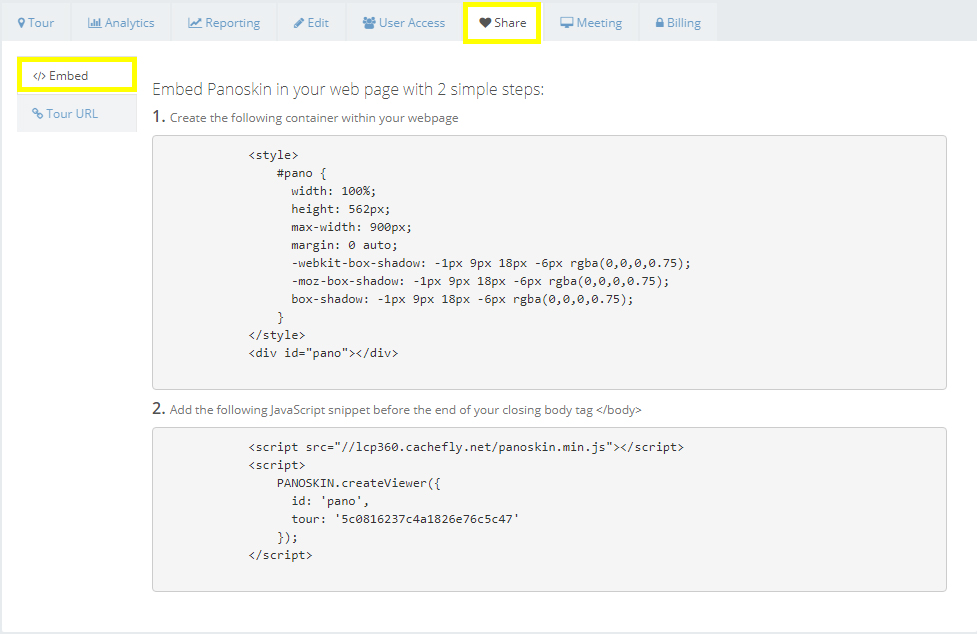Click the script src 'panoskin.min.js' code line

466,447
